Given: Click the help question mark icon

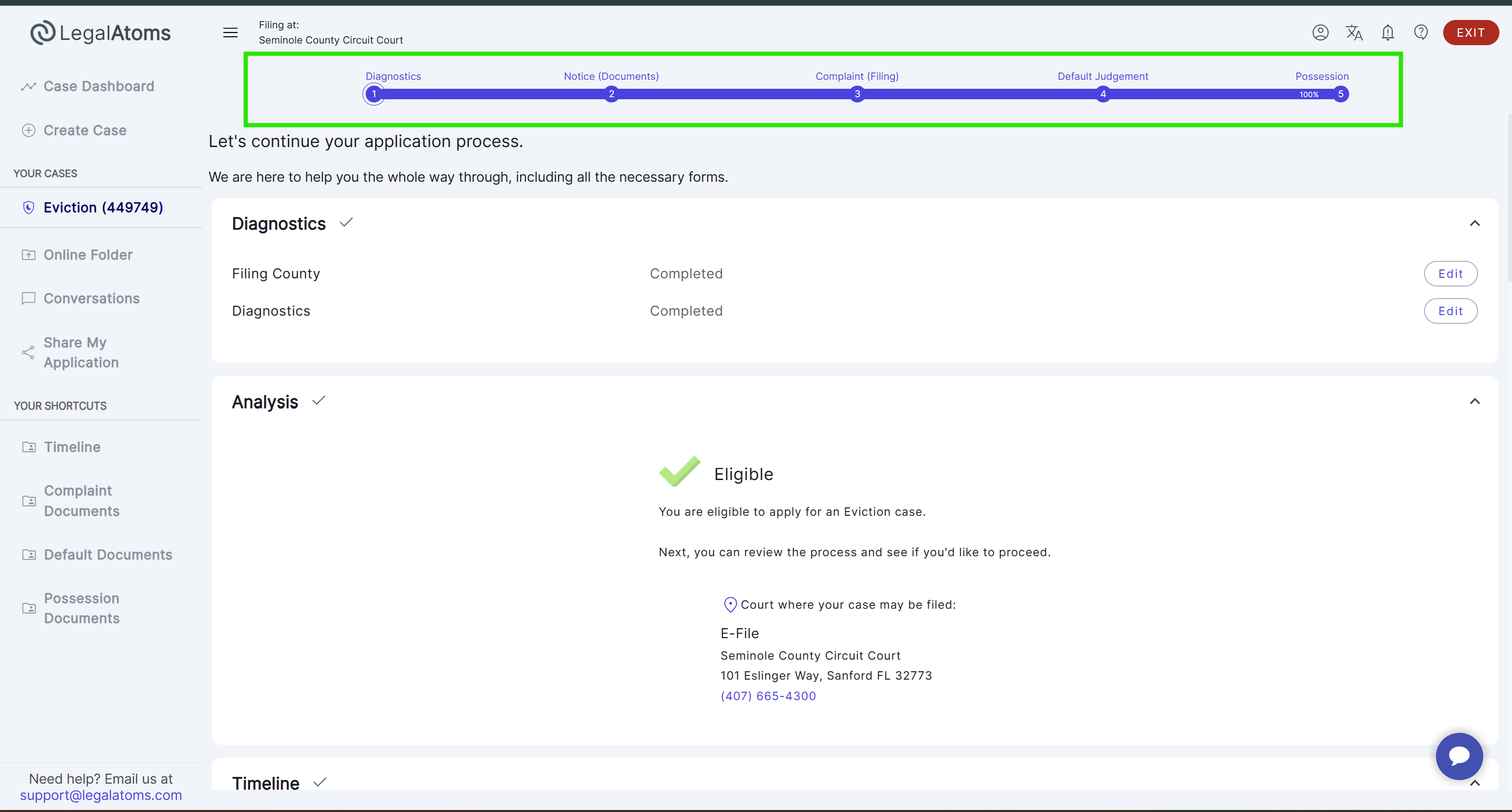Looking at the screenshot, I should point(1421,33).
